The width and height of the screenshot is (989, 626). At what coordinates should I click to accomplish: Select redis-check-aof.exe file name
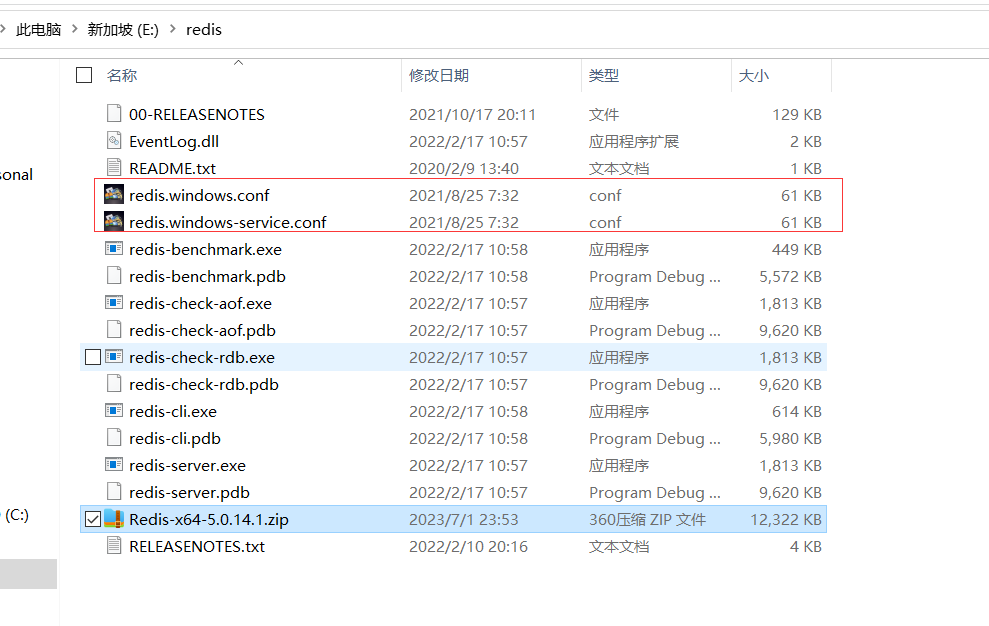click(x=201, y=304)
